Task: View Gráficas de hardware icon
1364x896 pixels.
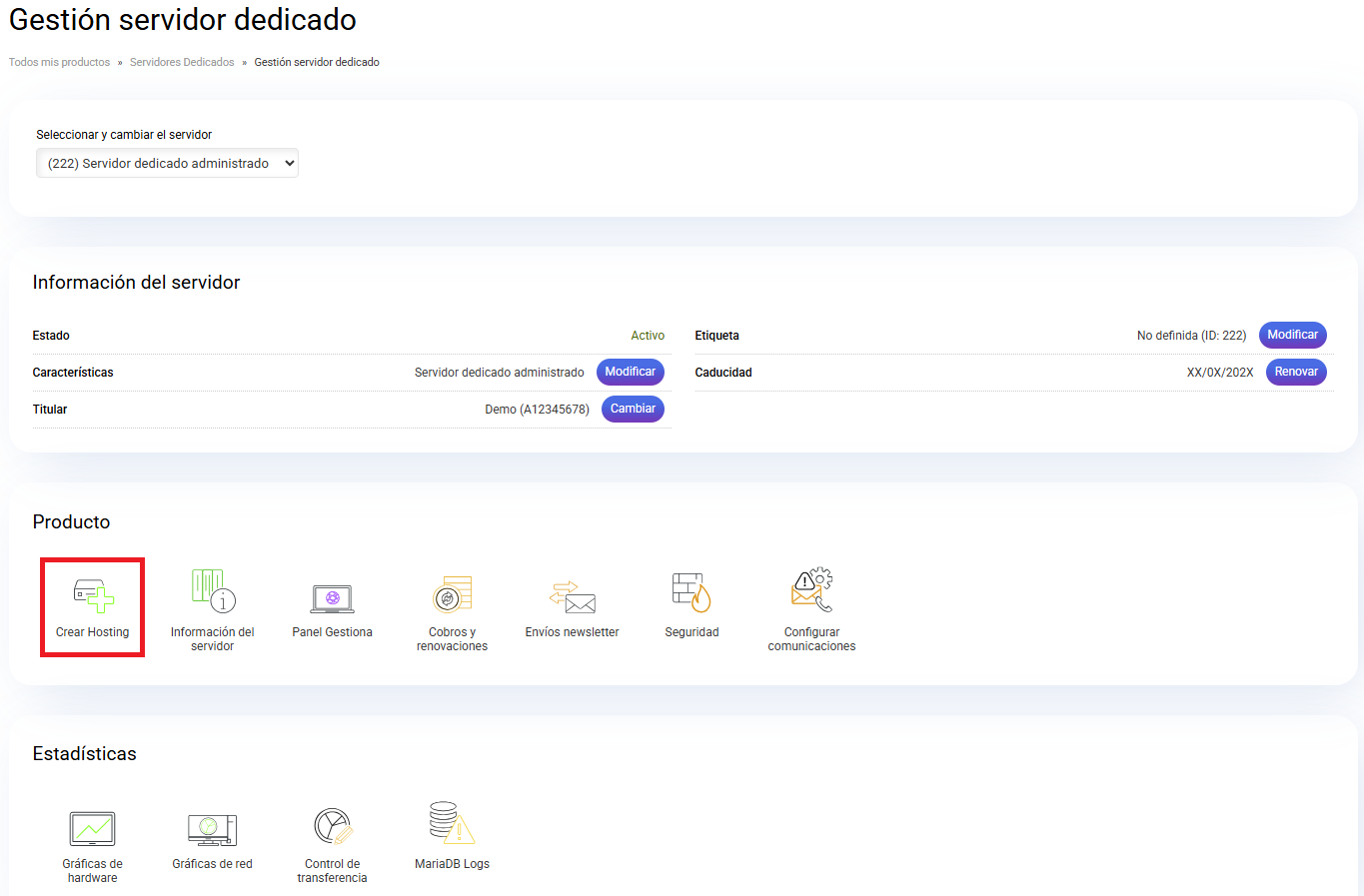Action: tap(92, 828)
